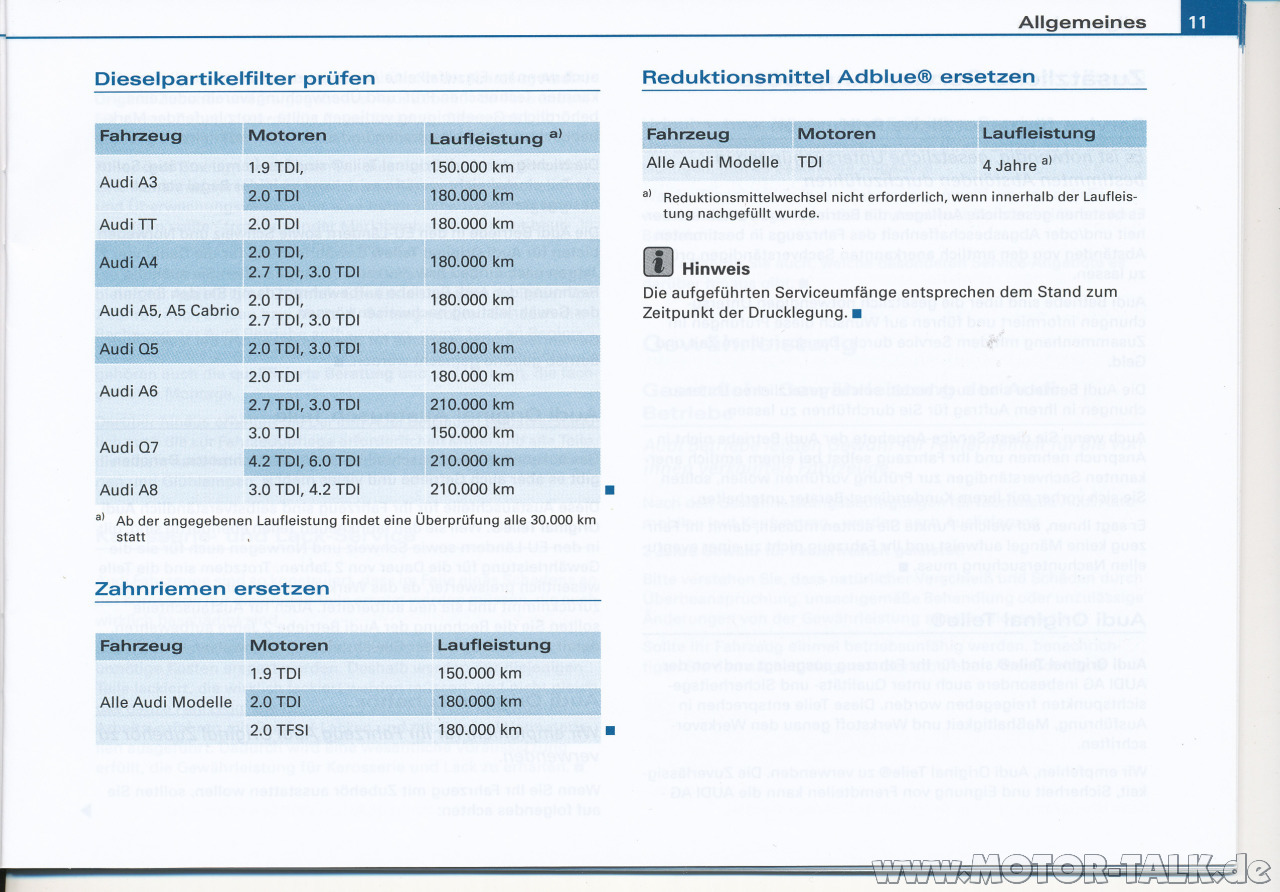Click "Laufleistung" header in Adblue table

[1039, 133]
